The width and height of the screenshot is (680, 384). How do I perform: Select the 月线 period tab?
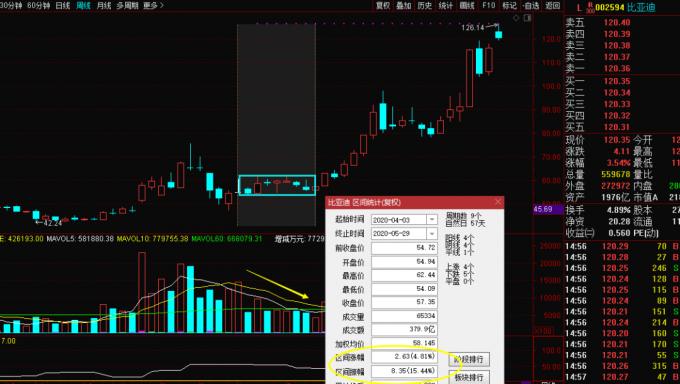[104, 6]
